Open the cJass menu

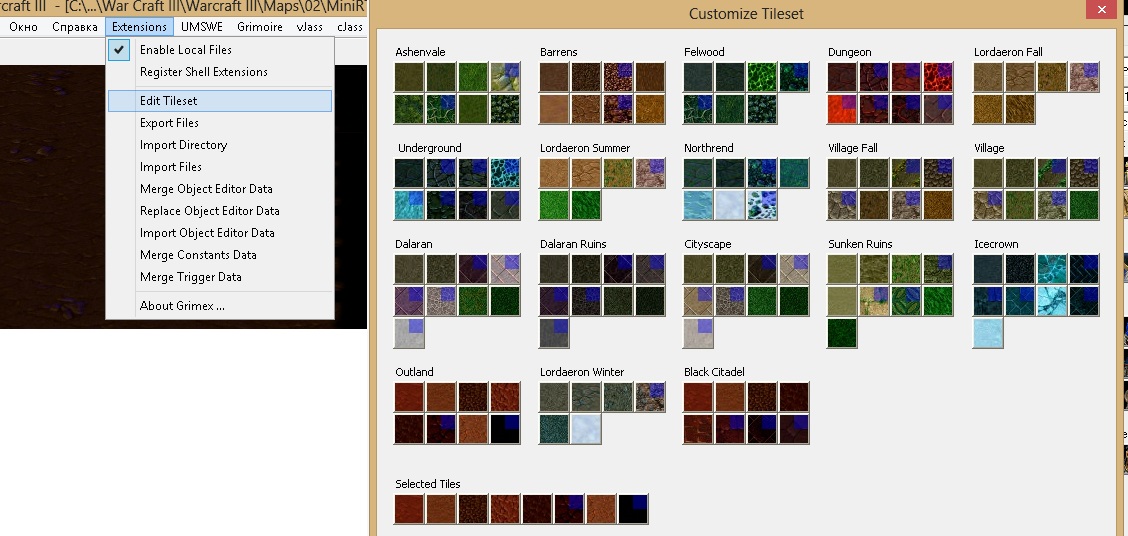[x=350, y=27]
